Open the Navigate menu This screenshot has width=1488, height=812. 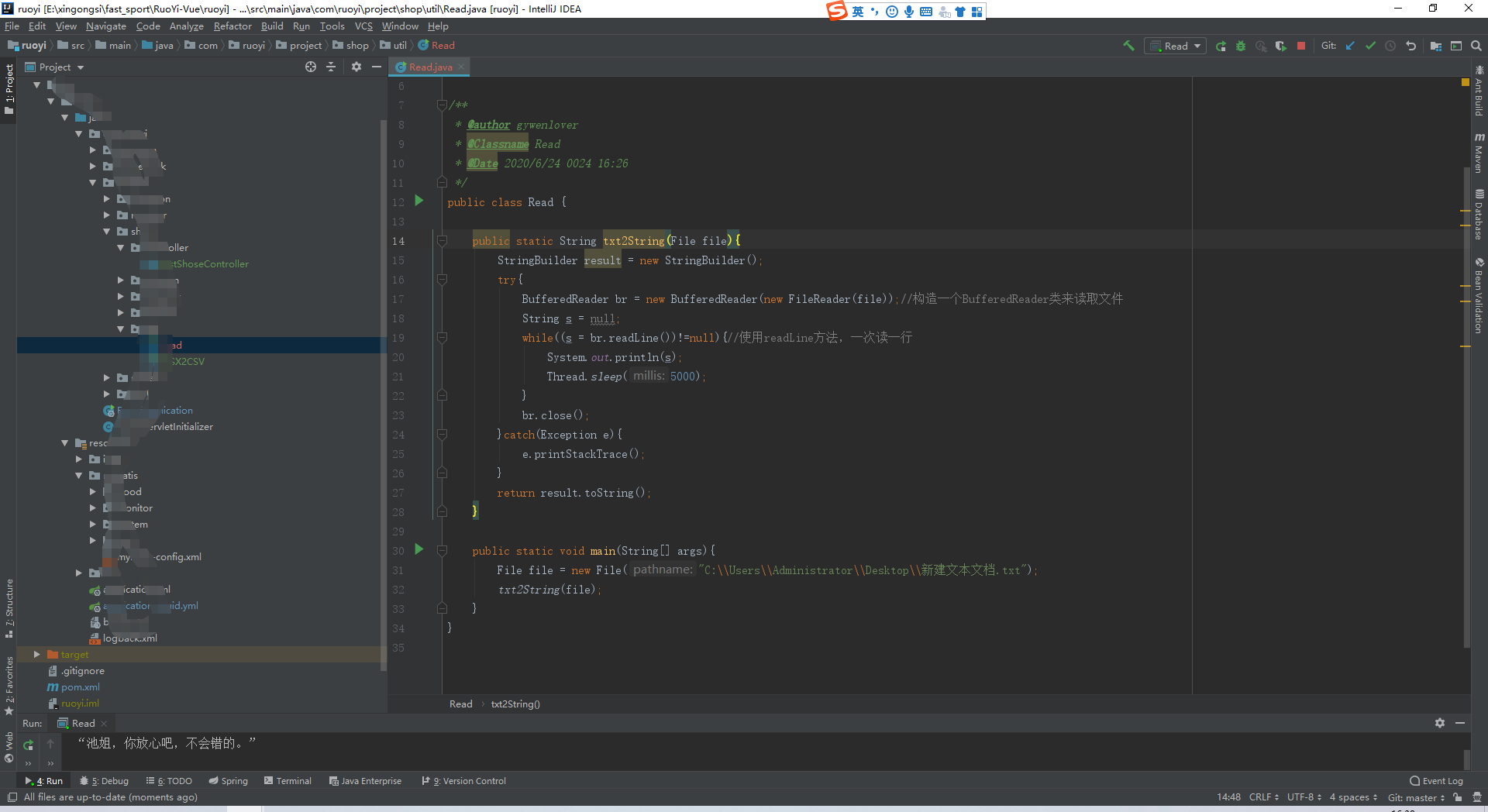pos(105,26)
